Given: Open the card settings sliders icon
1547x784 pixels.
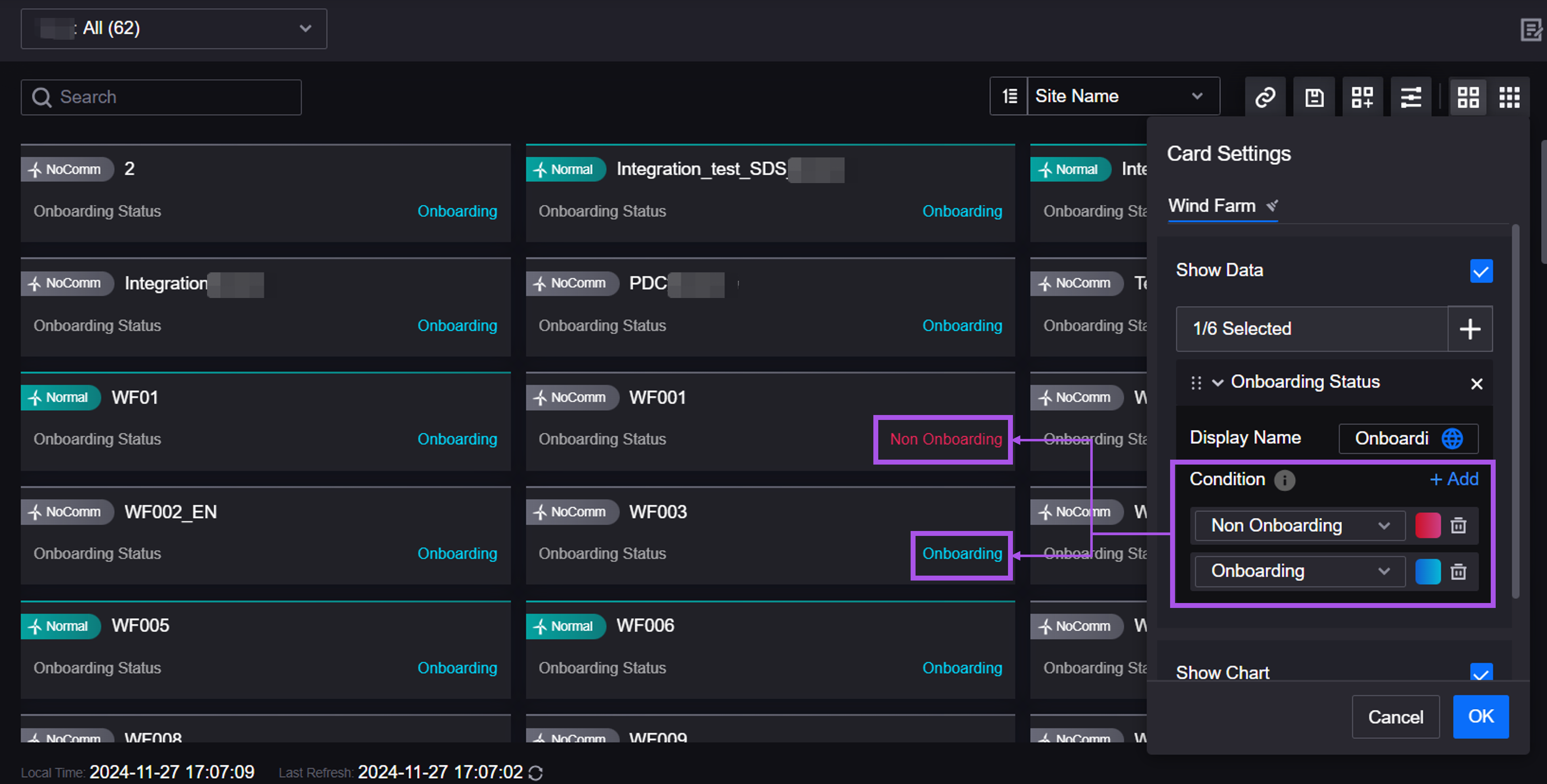Looking at the screenshot, I should click(1411, 97).
